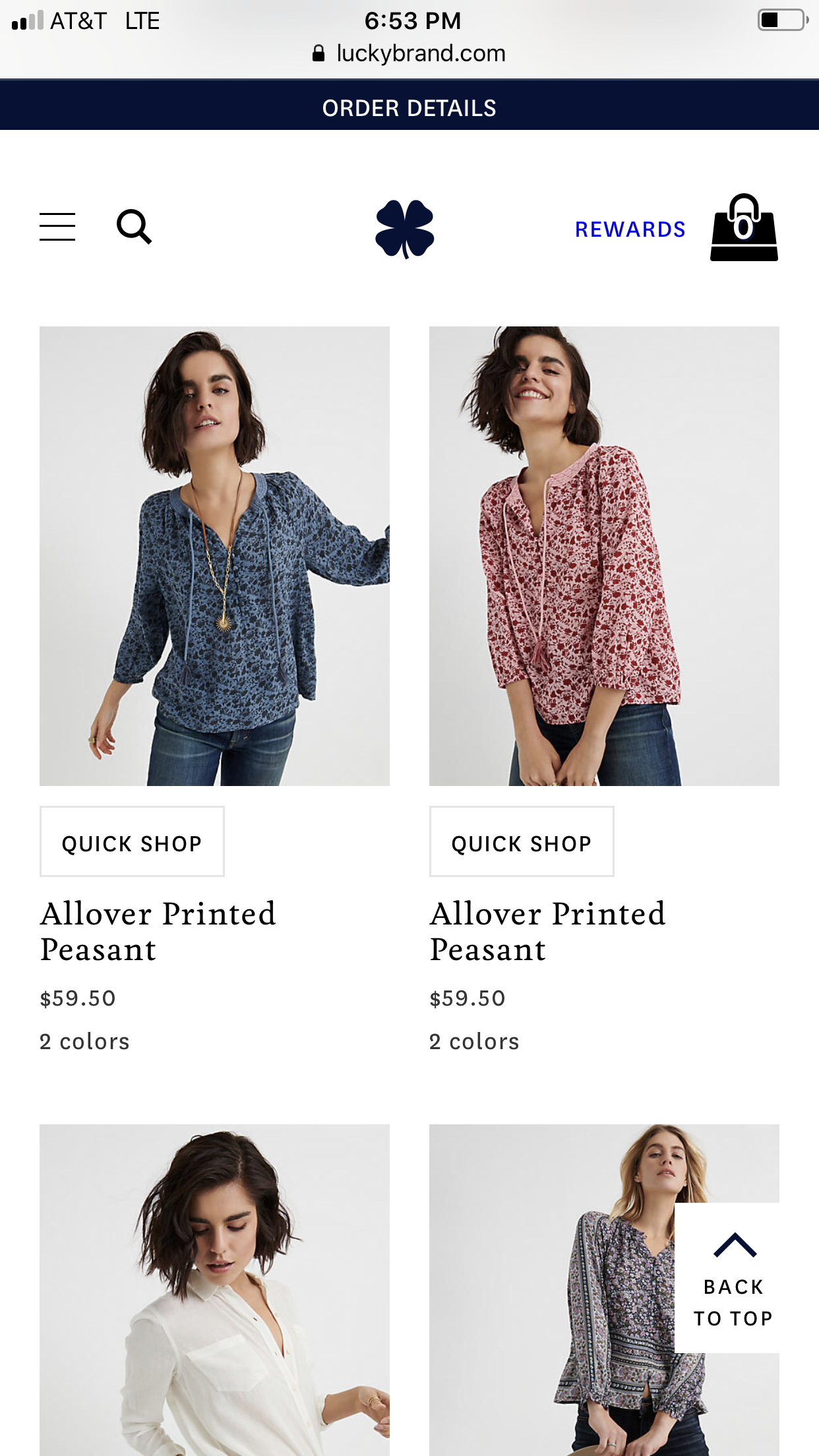Screen dimensions: 819x1456
Task: Open the Rewards link
Action: point(630,229)
